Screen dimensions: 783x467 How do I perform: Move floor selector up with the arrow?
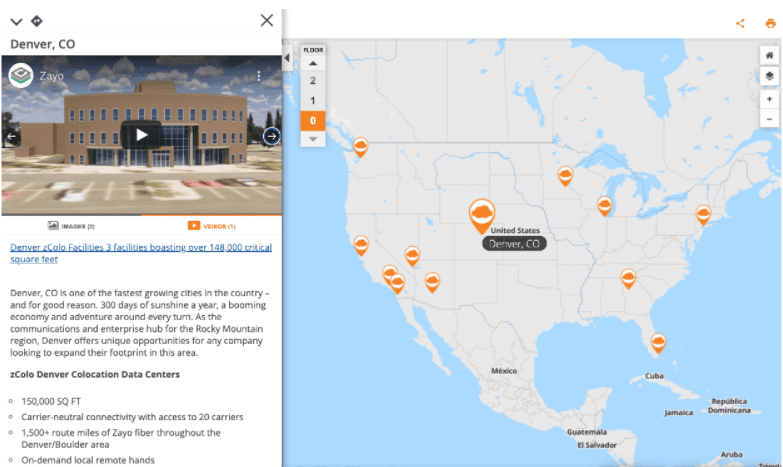coord(313,63)
